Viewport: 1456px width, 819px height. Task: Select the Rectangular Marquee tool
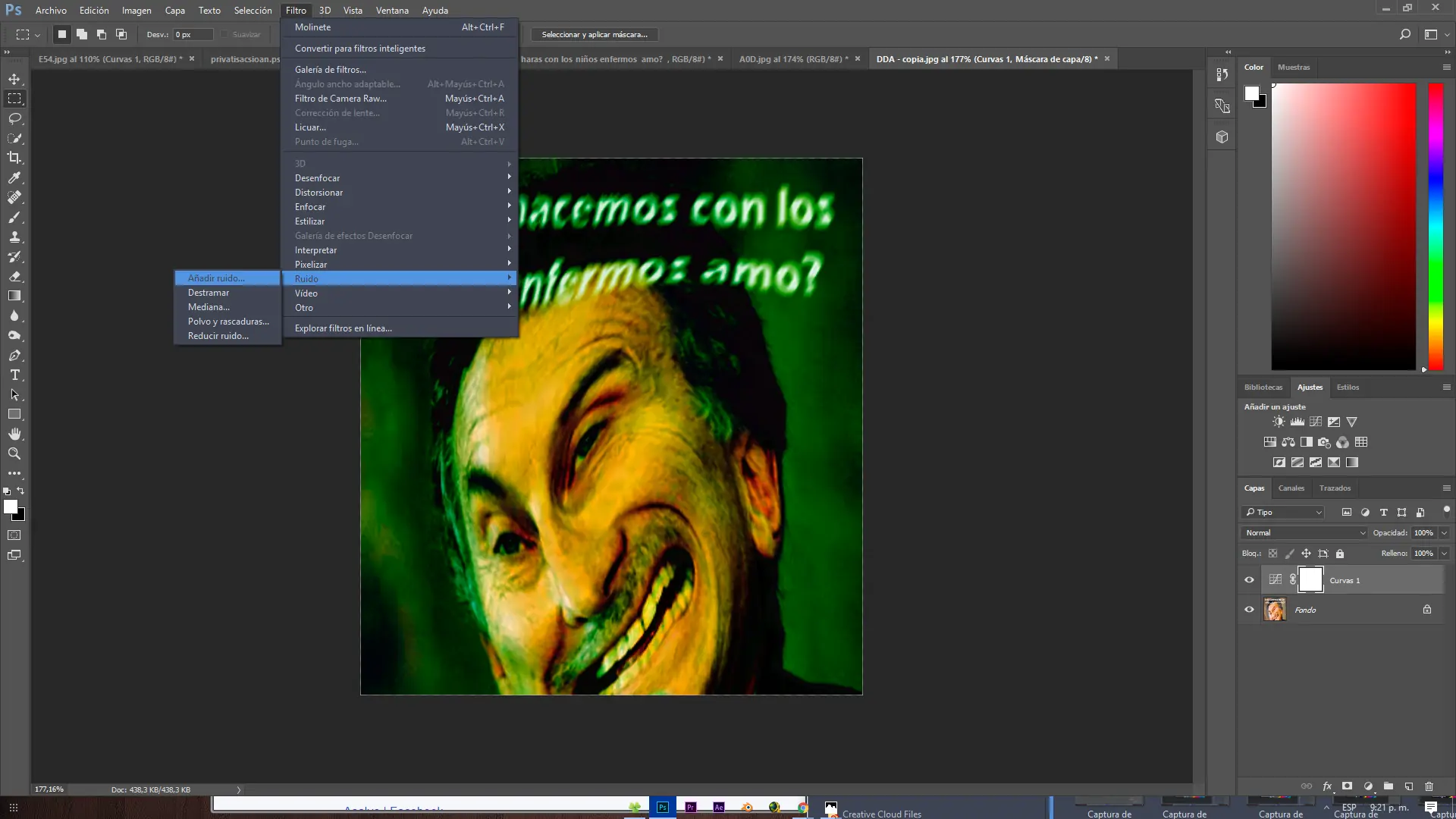coord(14,99)
